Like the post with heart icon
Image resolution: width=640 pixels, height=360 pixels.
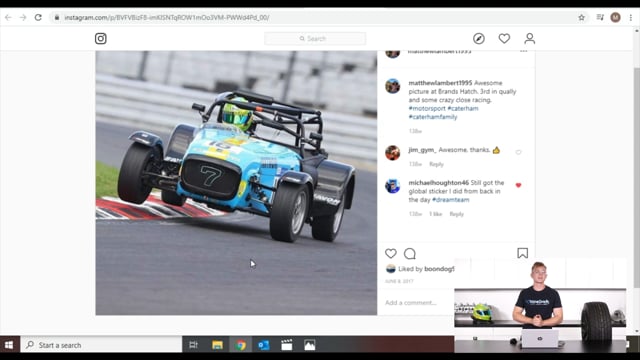pos(391,253)
